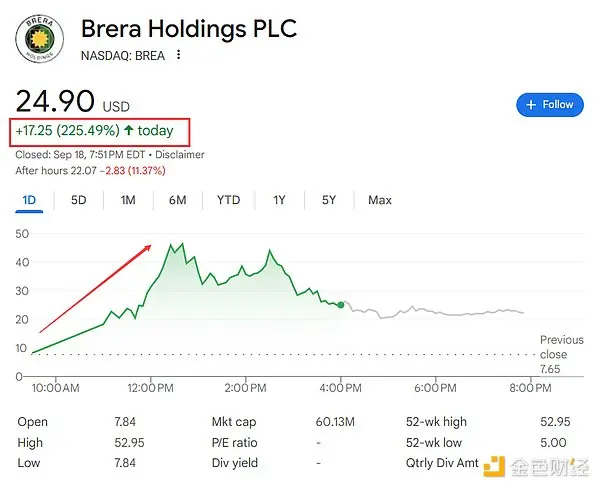600x488 pixels.
Task: Show the Max chart range
Action: pyautogui.click(x=380, y=200)
